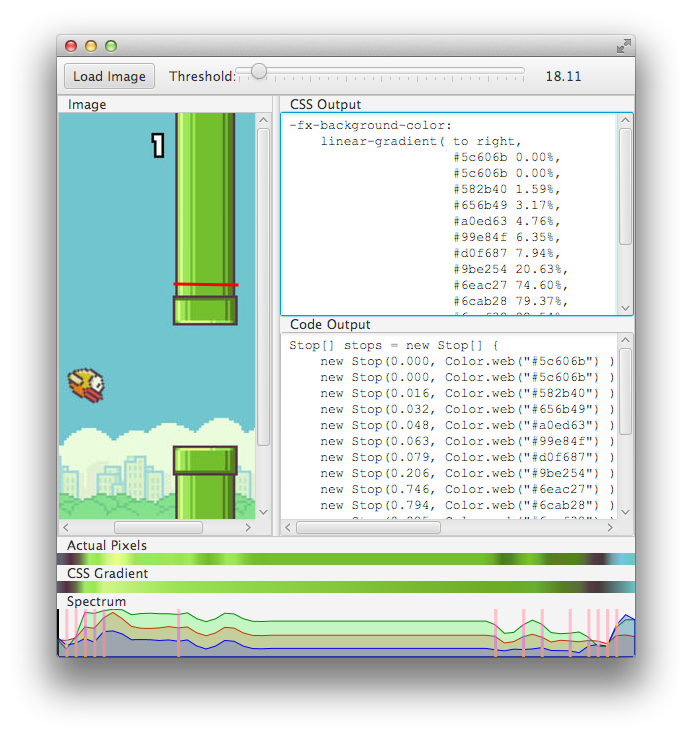
Task: Click the Flappy Bird sprite in the image
Action: (x=86, y=385)
